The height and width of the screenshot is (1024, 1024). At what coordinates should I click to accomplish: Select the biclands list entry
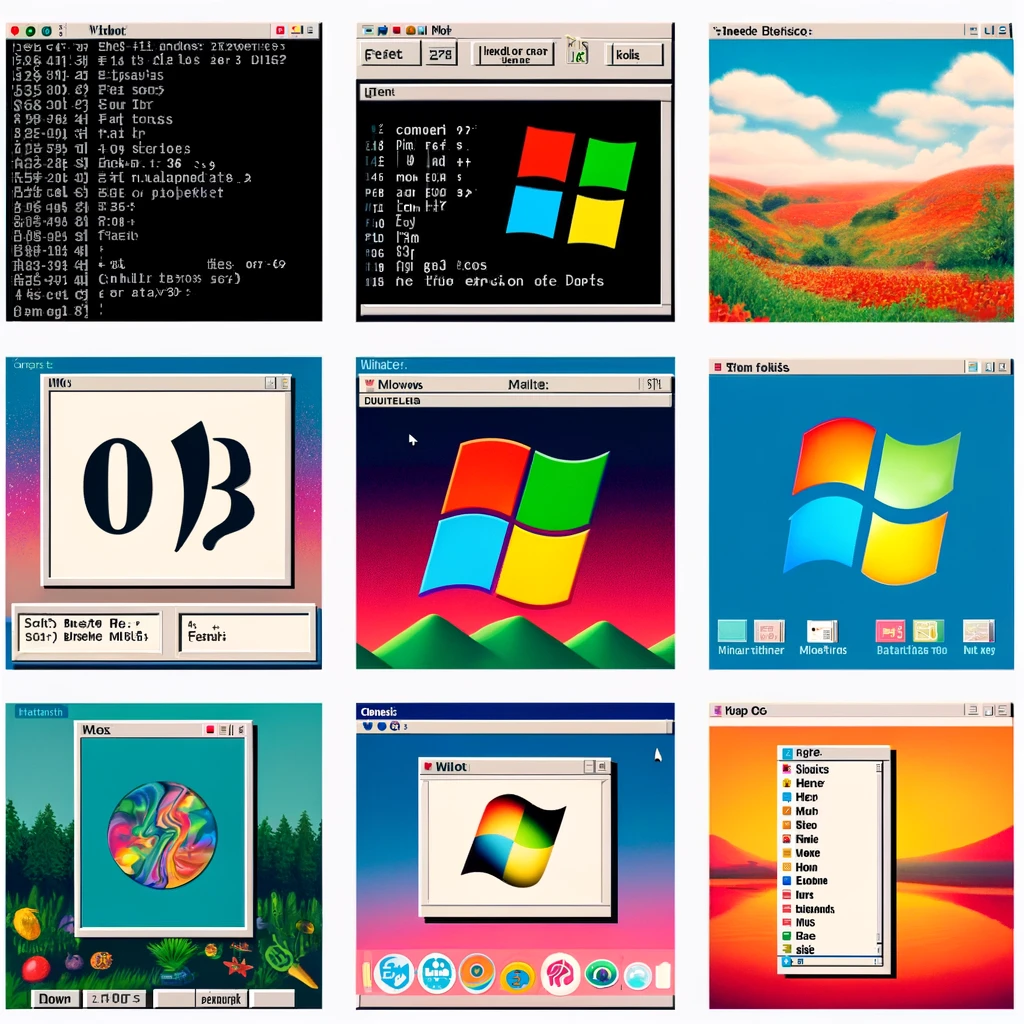coord(814,908)
